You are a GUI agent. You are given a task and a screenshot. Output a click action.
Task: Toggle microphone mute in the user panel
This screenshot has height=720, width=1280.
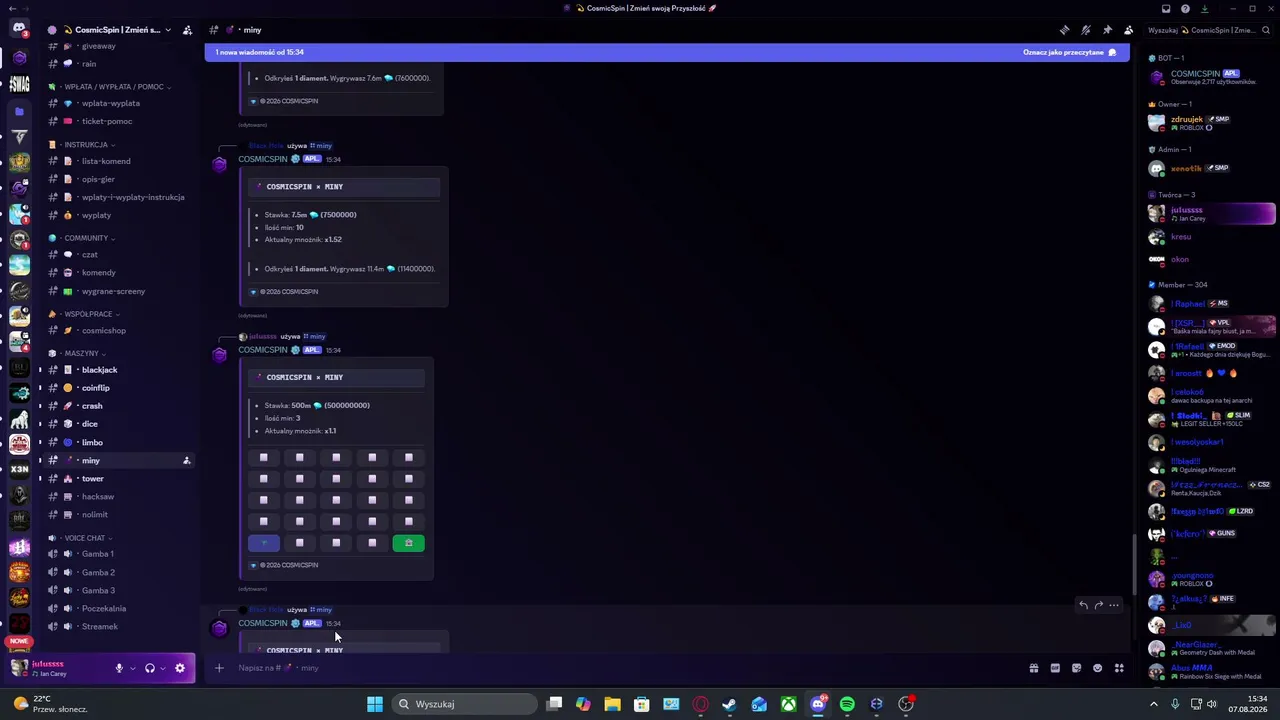119,668
